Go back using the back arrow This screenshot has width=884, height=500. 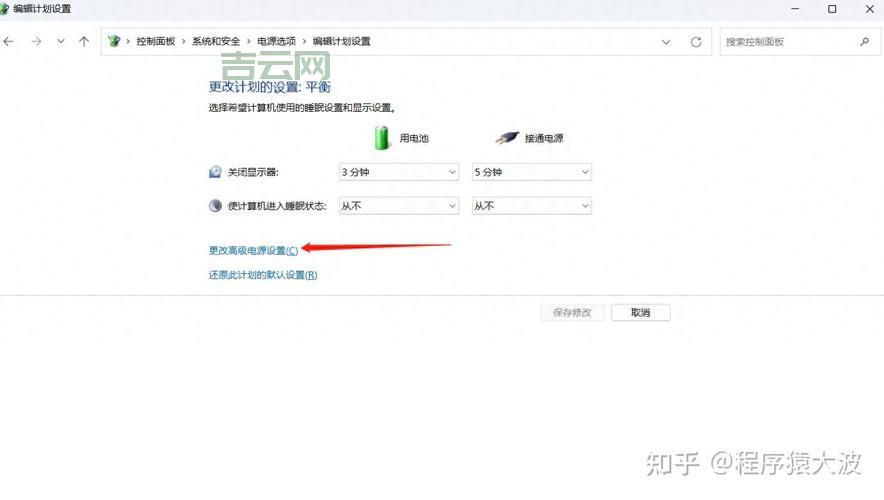pyautogui.click(x=8, y=42)
